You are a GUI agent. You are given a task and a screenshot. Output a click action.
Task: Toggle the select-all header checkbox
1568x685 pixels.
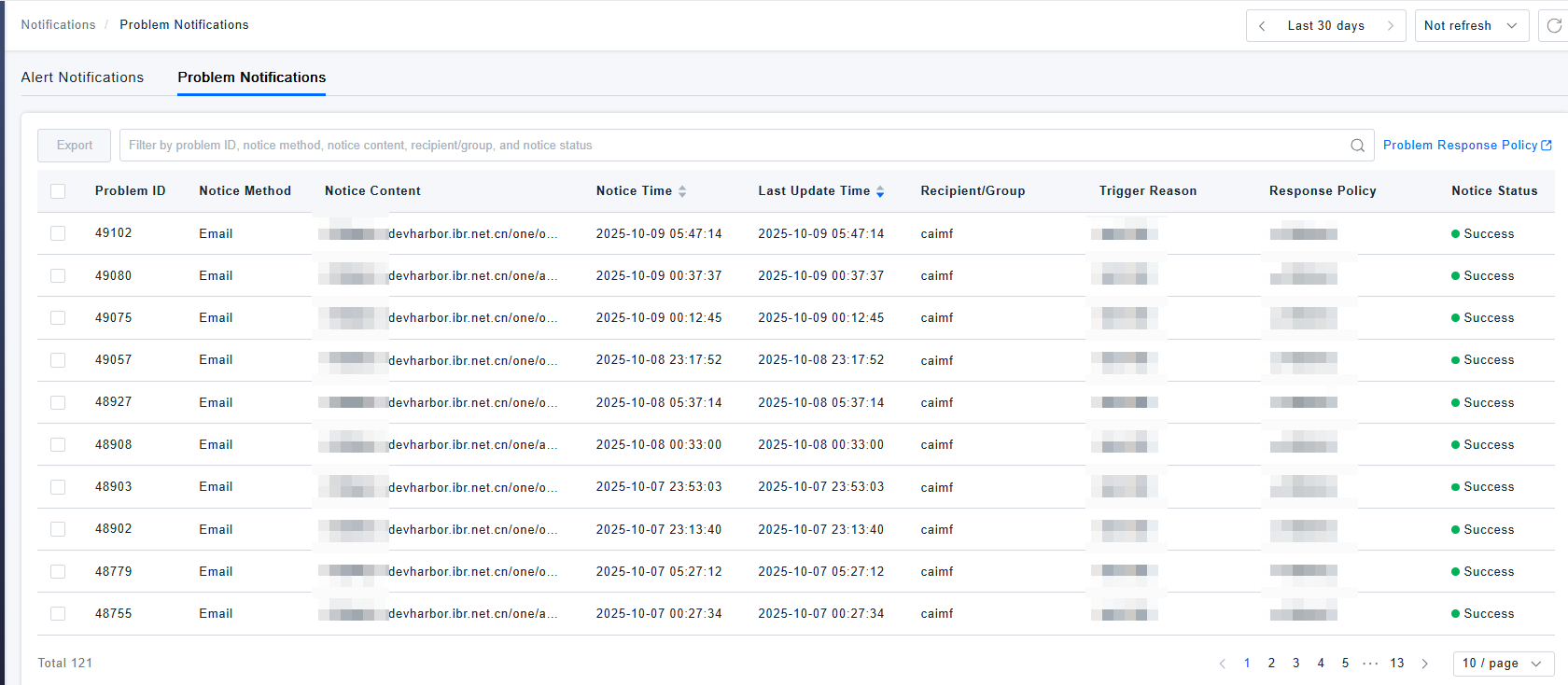[x=58, y=191]
